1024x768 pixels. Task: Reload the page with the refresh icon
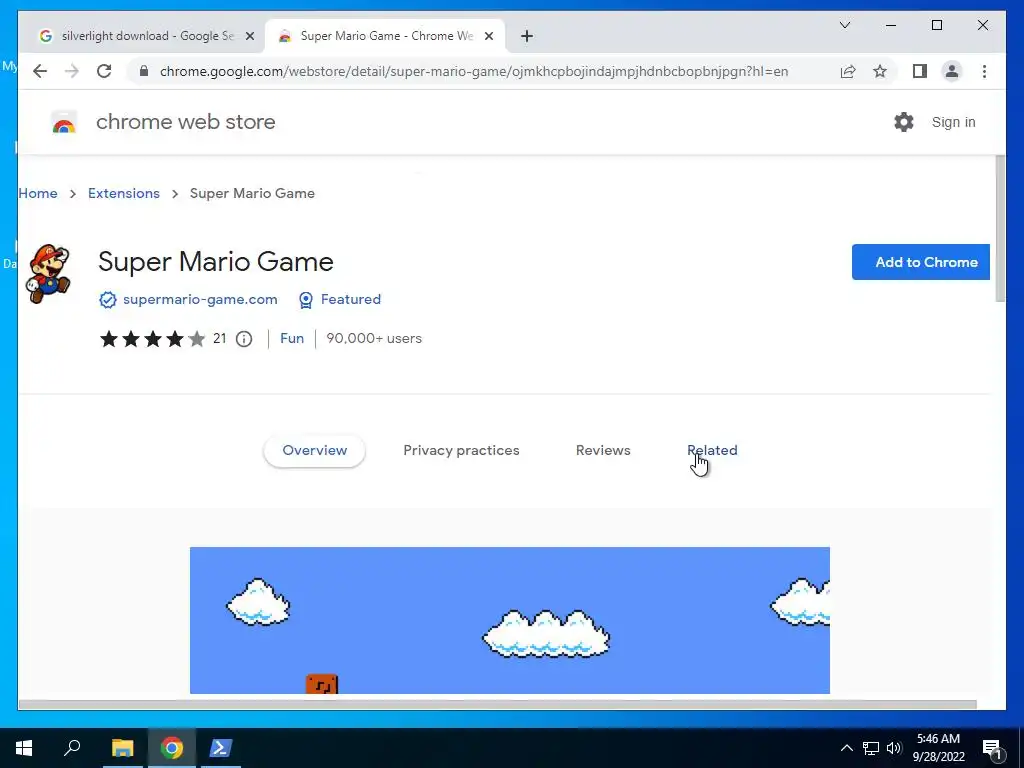104,71
